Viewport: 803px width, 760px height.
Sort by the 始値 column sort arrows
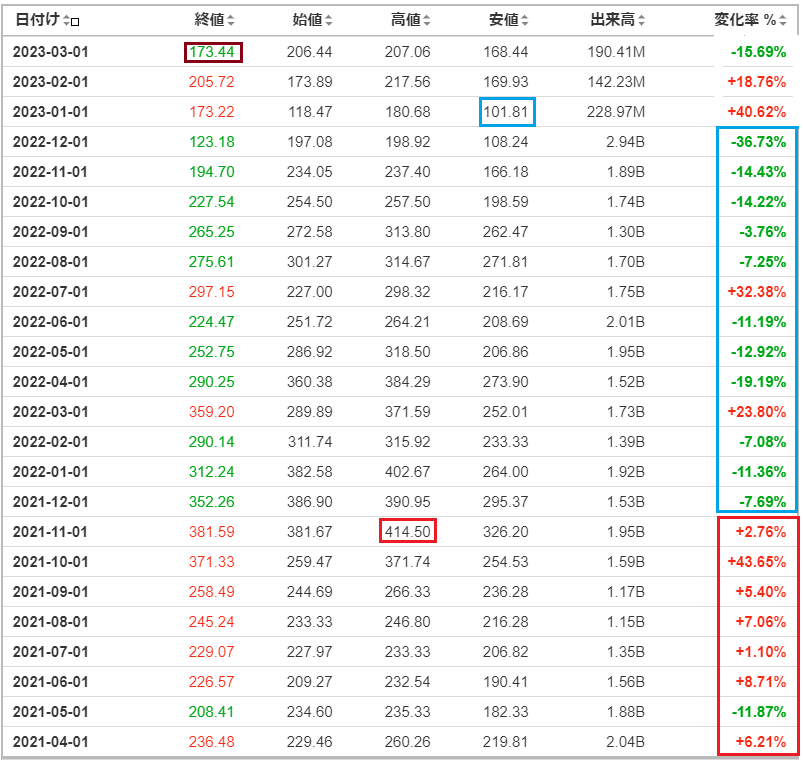coord(329,20)
